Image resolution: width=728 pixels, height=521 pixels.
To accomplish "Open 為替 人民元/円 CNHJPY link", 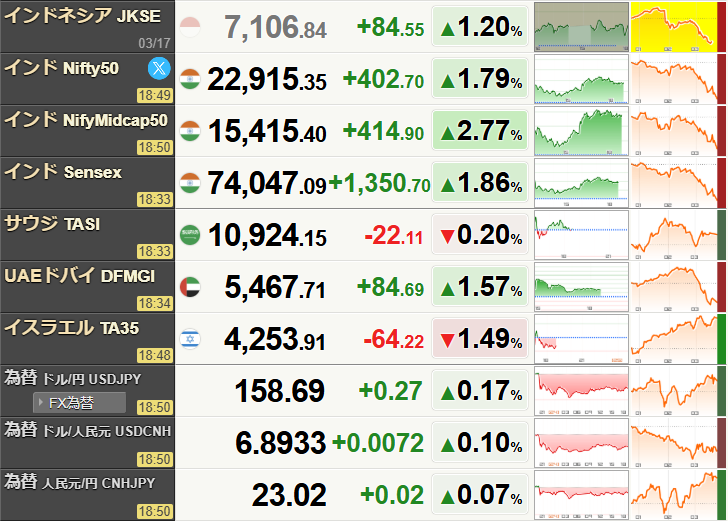I will [79, 482].
